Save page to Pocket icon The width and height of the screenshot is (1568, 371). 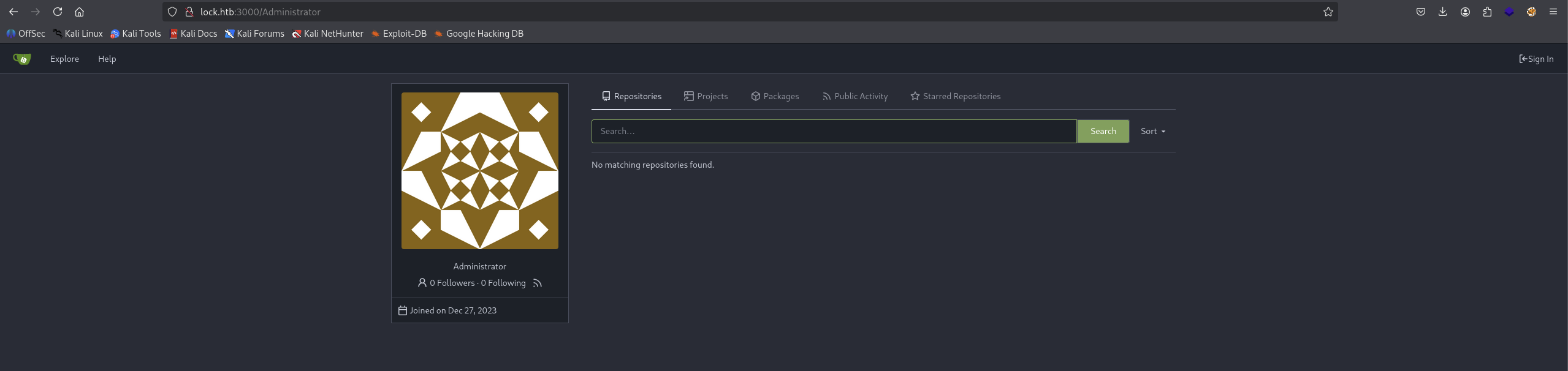click(1420, 12)
